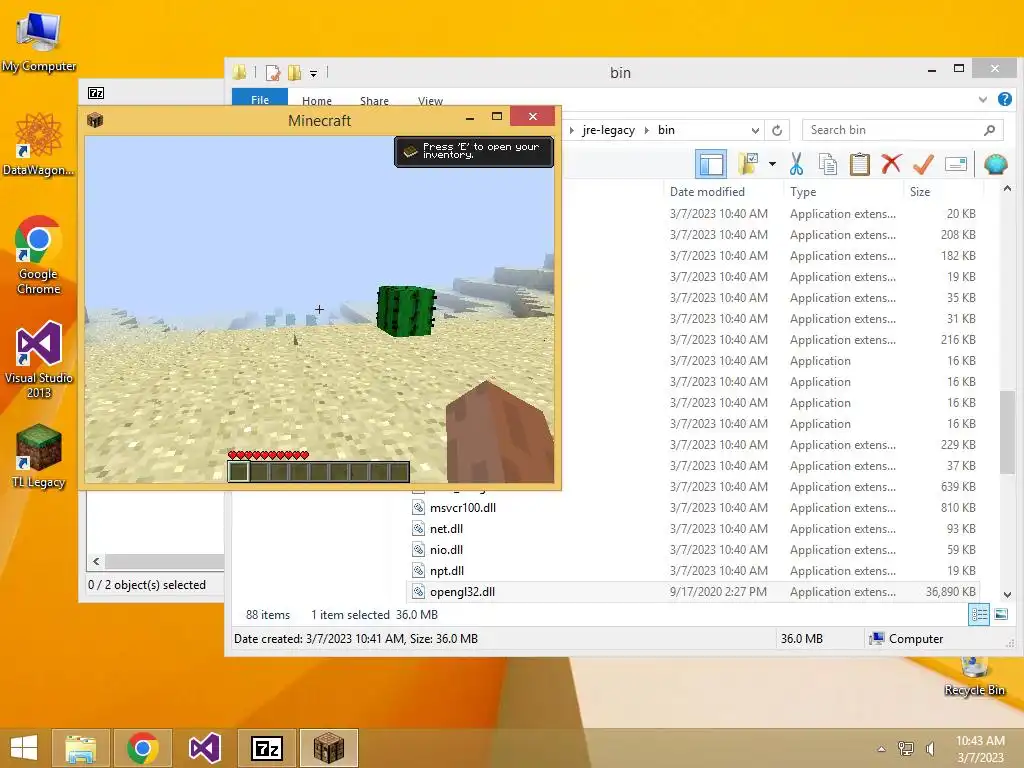Click the Rename card icon in toolbar

pyautogui.click(x=955, y=164)
